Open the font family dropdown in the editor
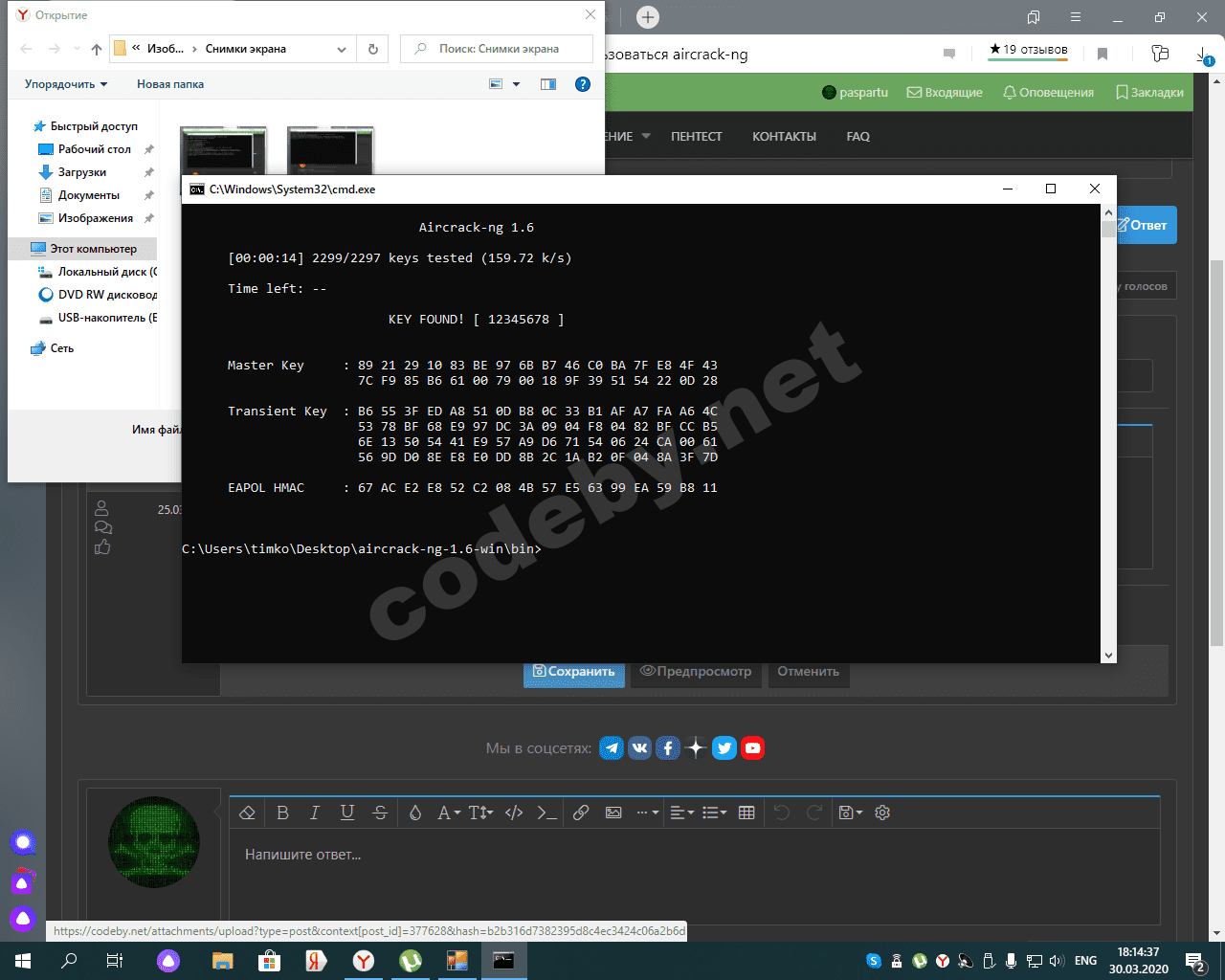 [449, 813]
